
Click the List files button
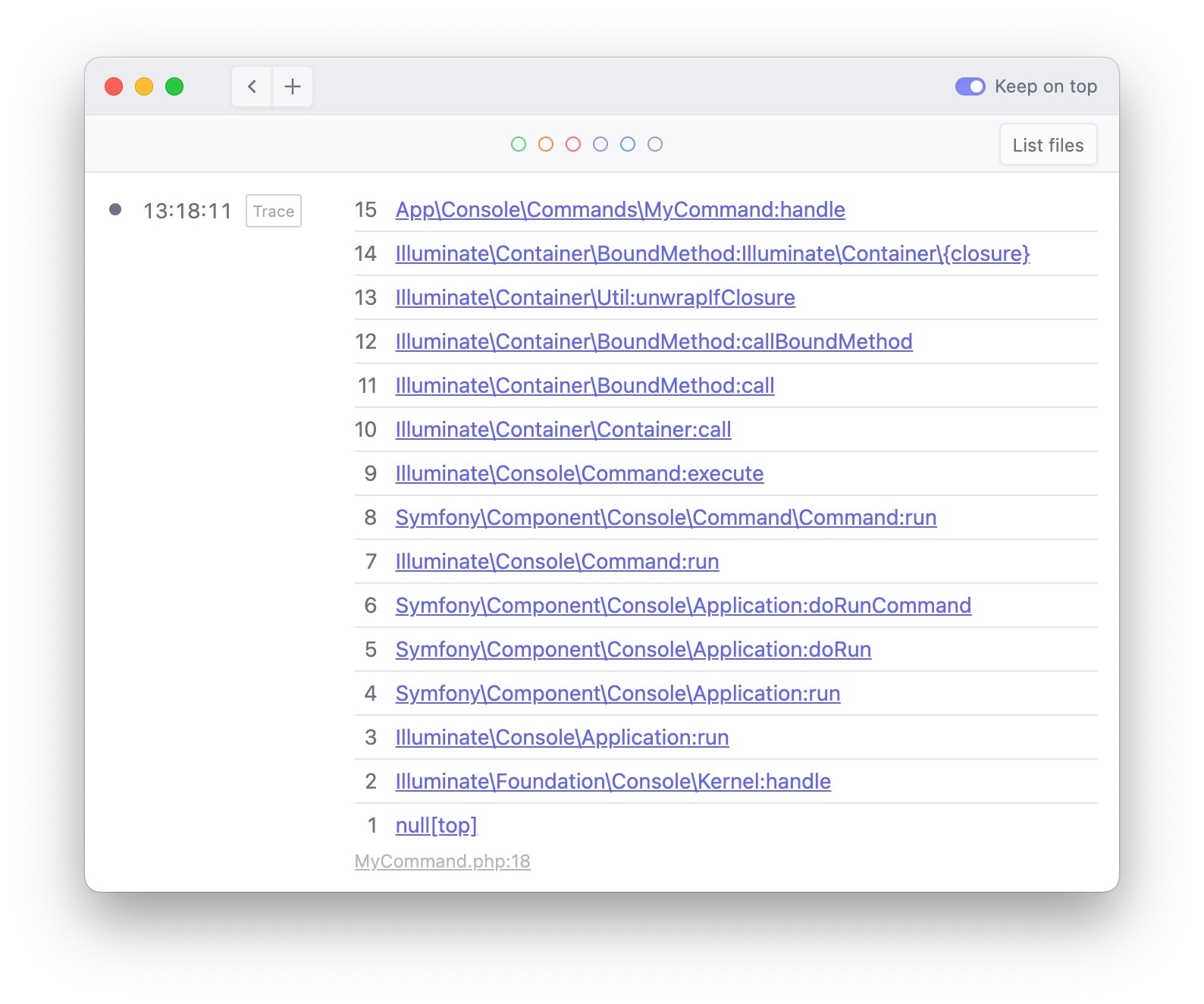[x=1048, y=145]
